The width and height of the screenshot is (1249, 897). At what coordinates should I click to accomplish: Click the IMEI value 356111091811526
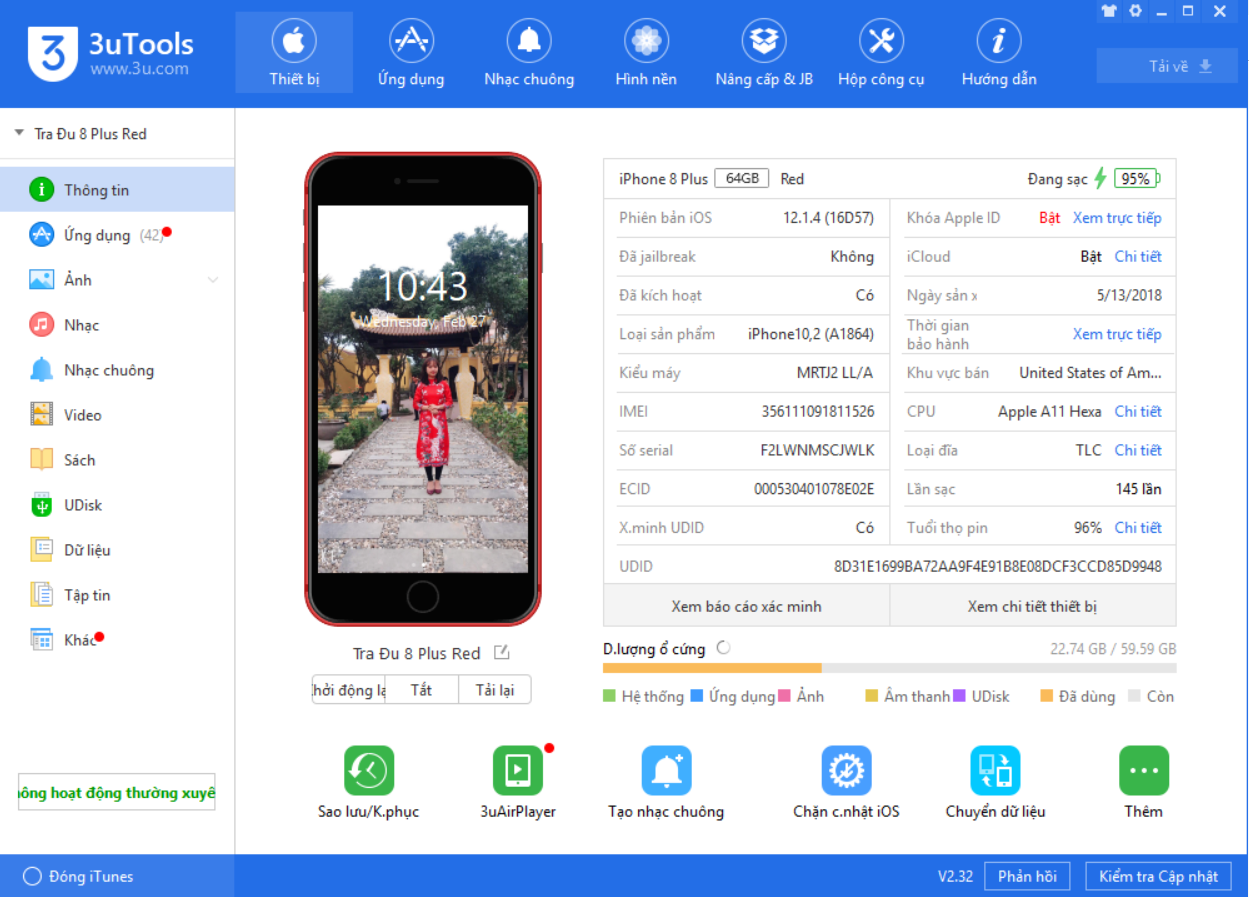[818, 412]
